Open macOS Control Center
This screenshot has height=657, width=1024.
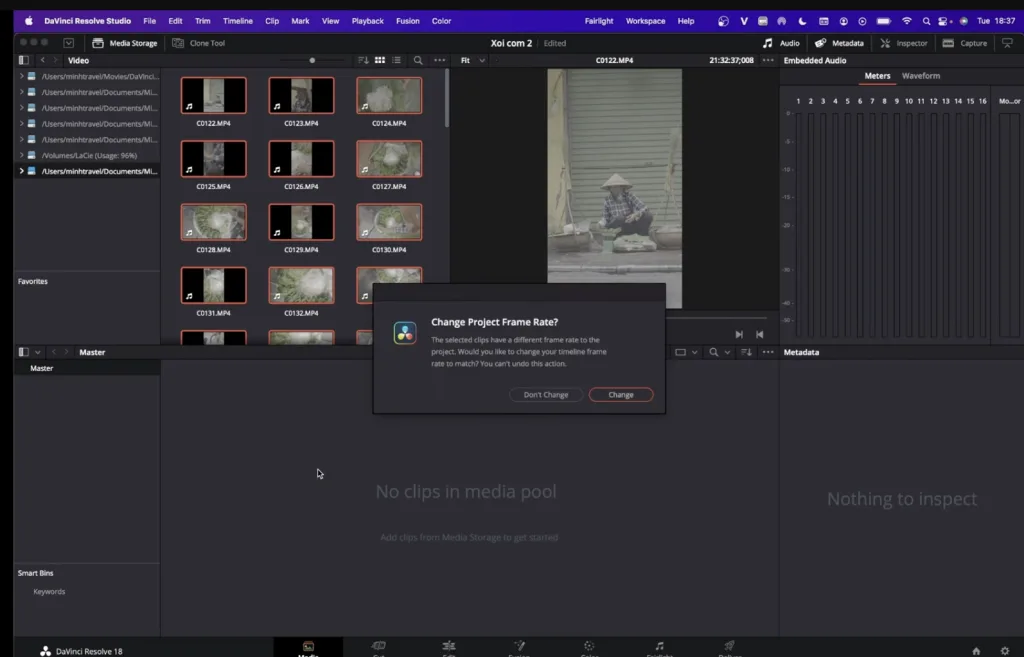(x=944, y=21)
